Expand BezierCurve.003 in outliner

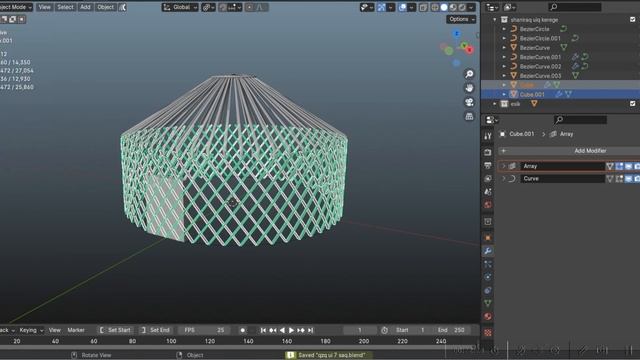[504, 76]
